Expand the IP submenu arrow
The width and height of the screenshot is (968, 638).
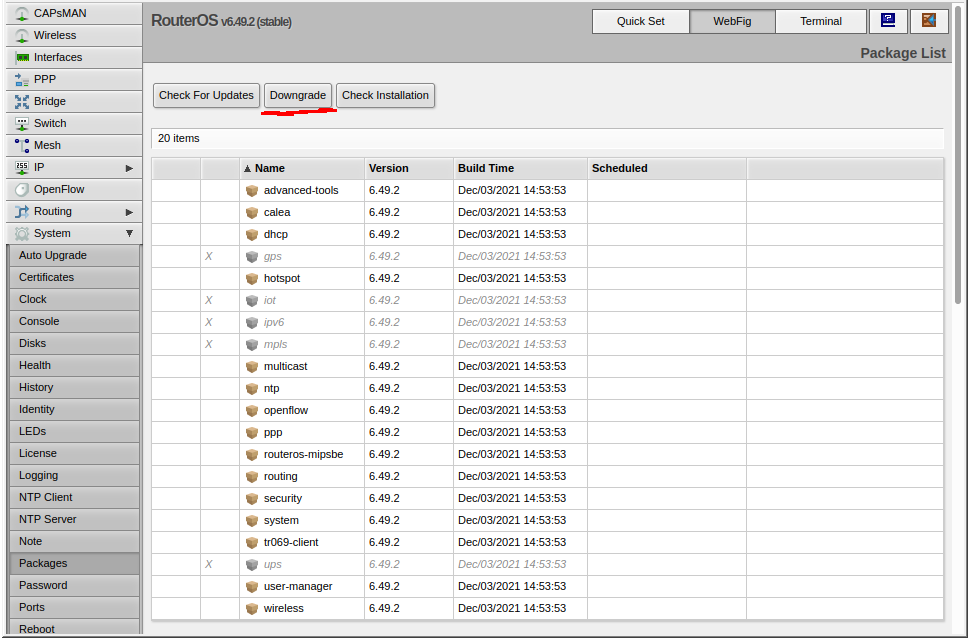click(129, 168)
